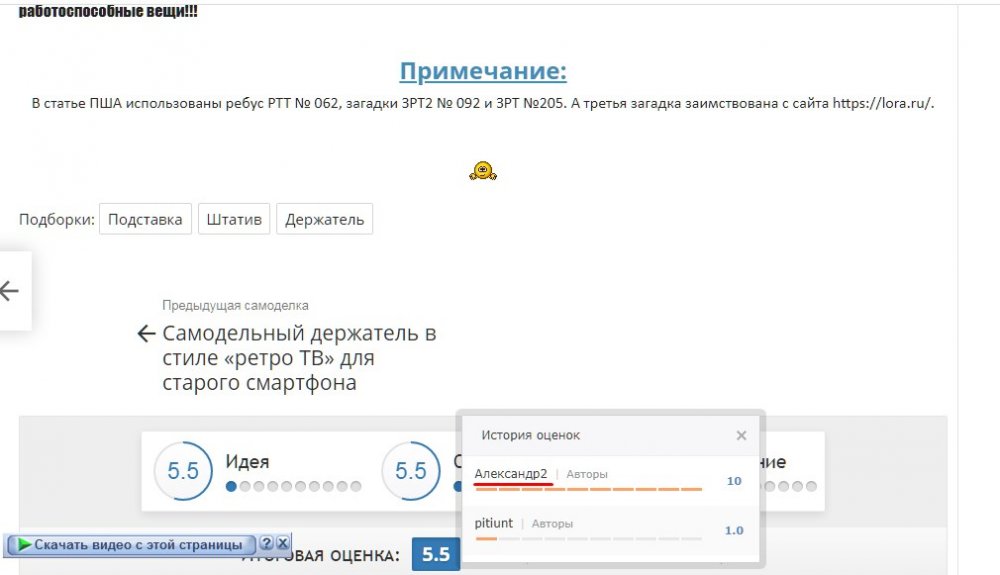Open the Подставка tag
This screenshot has height=575, width=1000.
[145, 220]
